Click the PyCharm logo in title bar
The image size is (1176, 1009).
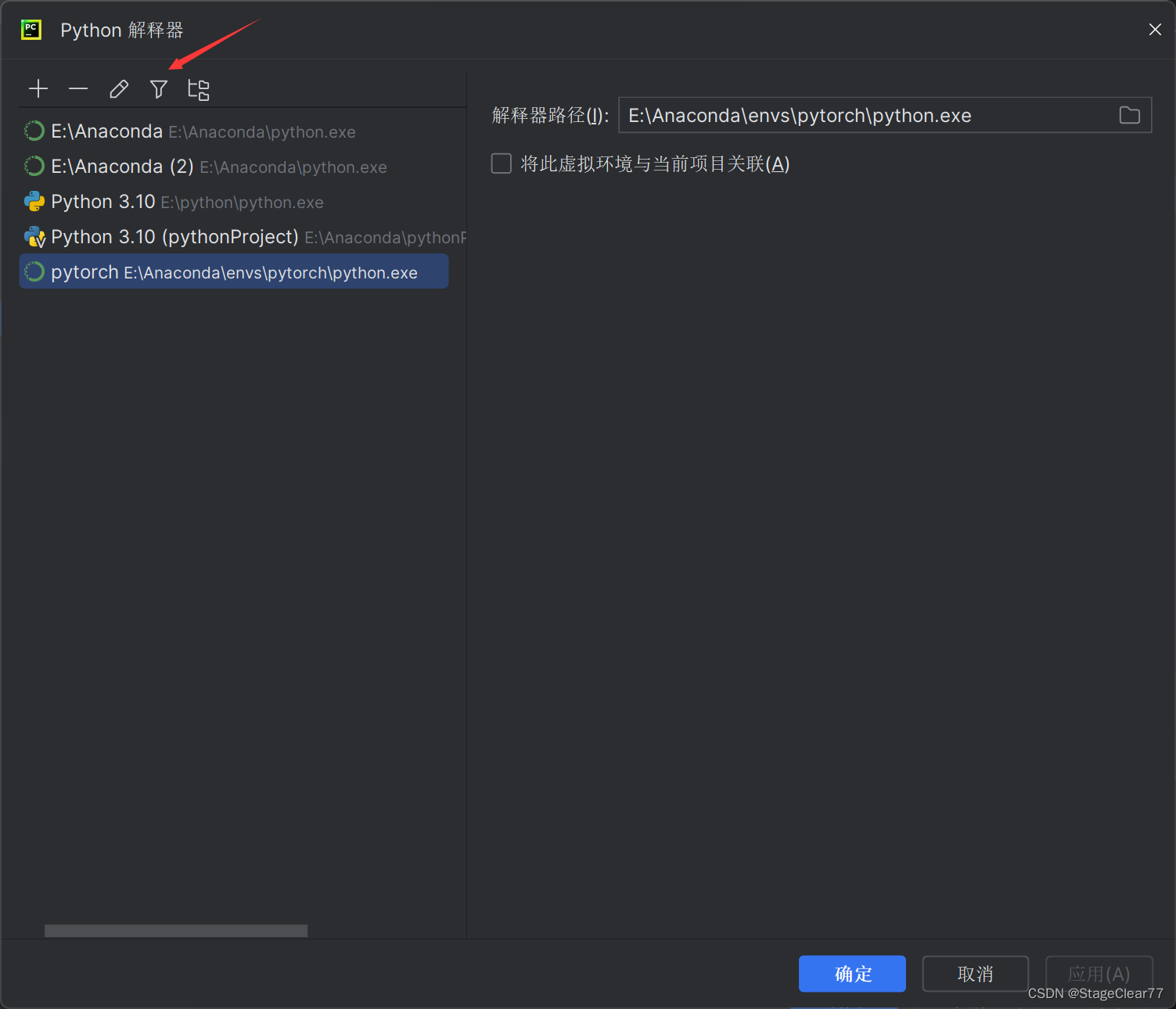pyautogui.click(x=31, y=30)
